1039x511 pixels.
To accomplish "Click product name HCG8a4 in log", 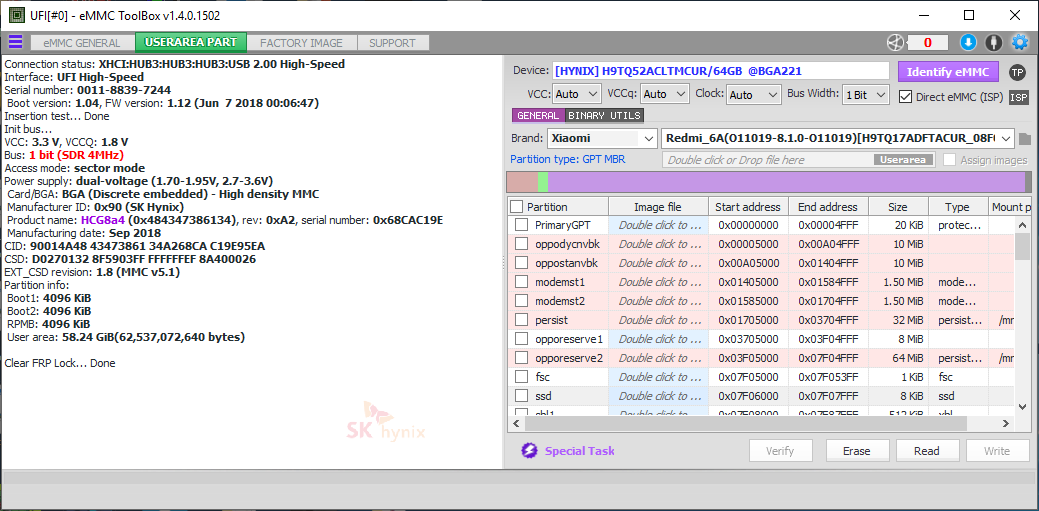I will coord(103,219).
